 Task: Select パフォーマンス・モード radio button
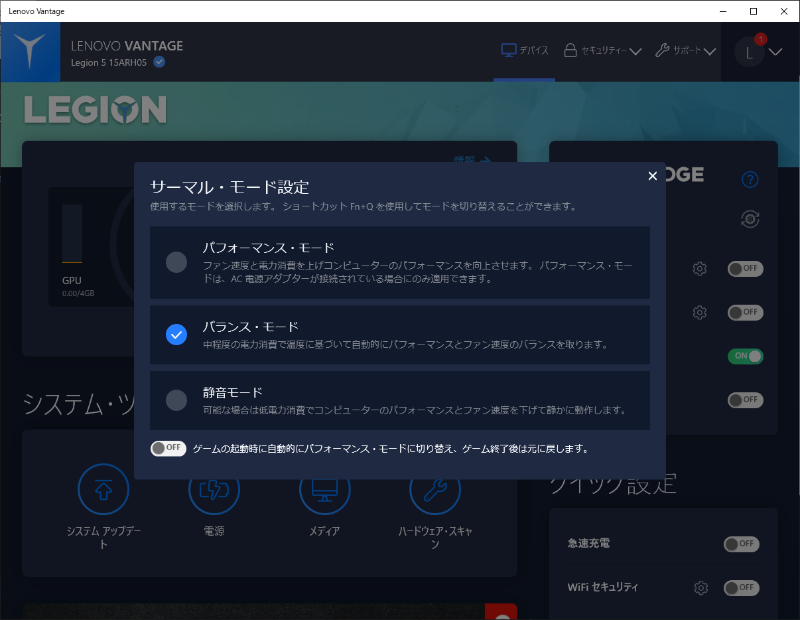176,263
